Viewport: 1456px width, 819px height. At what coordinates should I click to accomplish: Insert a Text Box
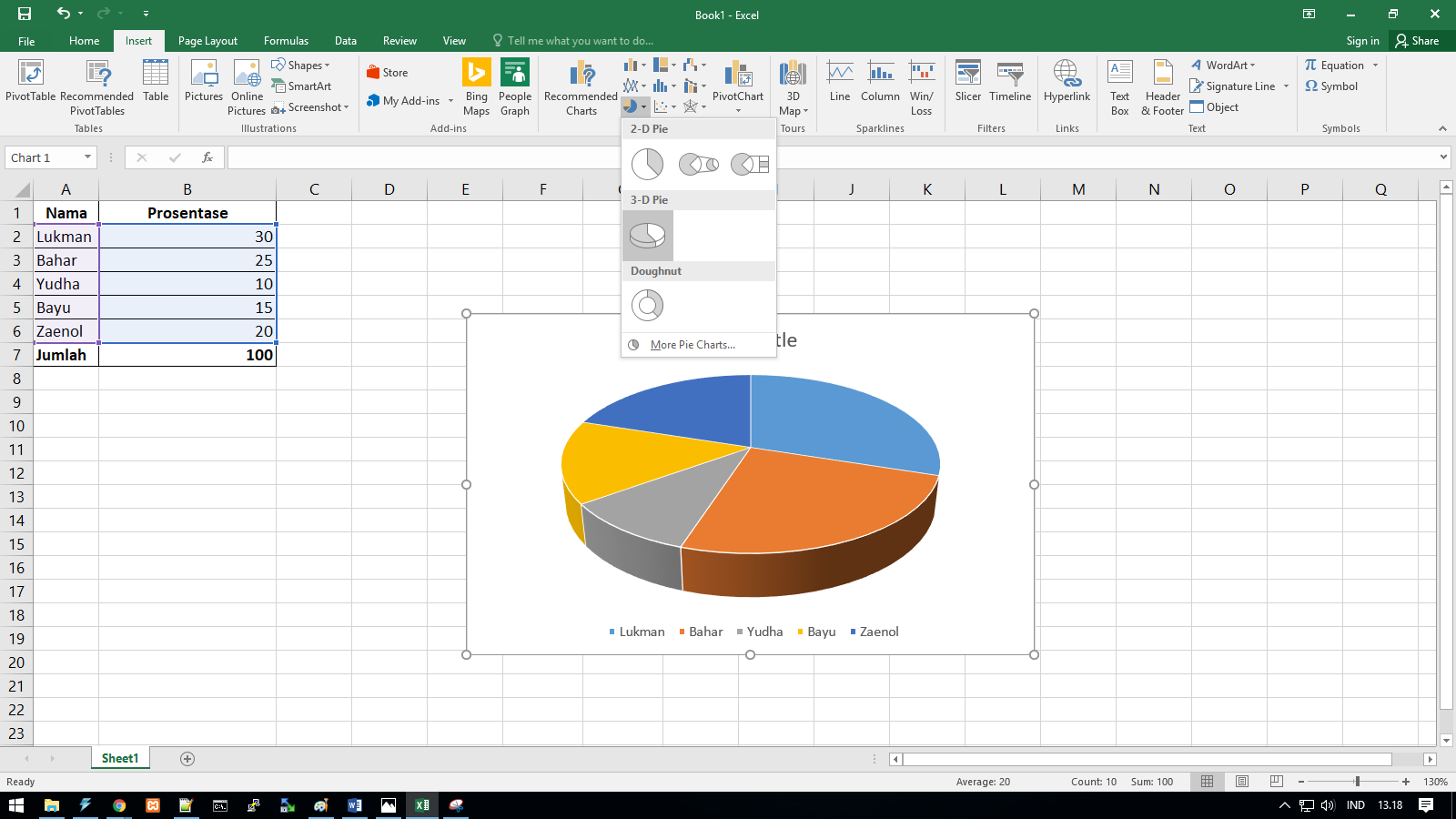[1119, 86]
